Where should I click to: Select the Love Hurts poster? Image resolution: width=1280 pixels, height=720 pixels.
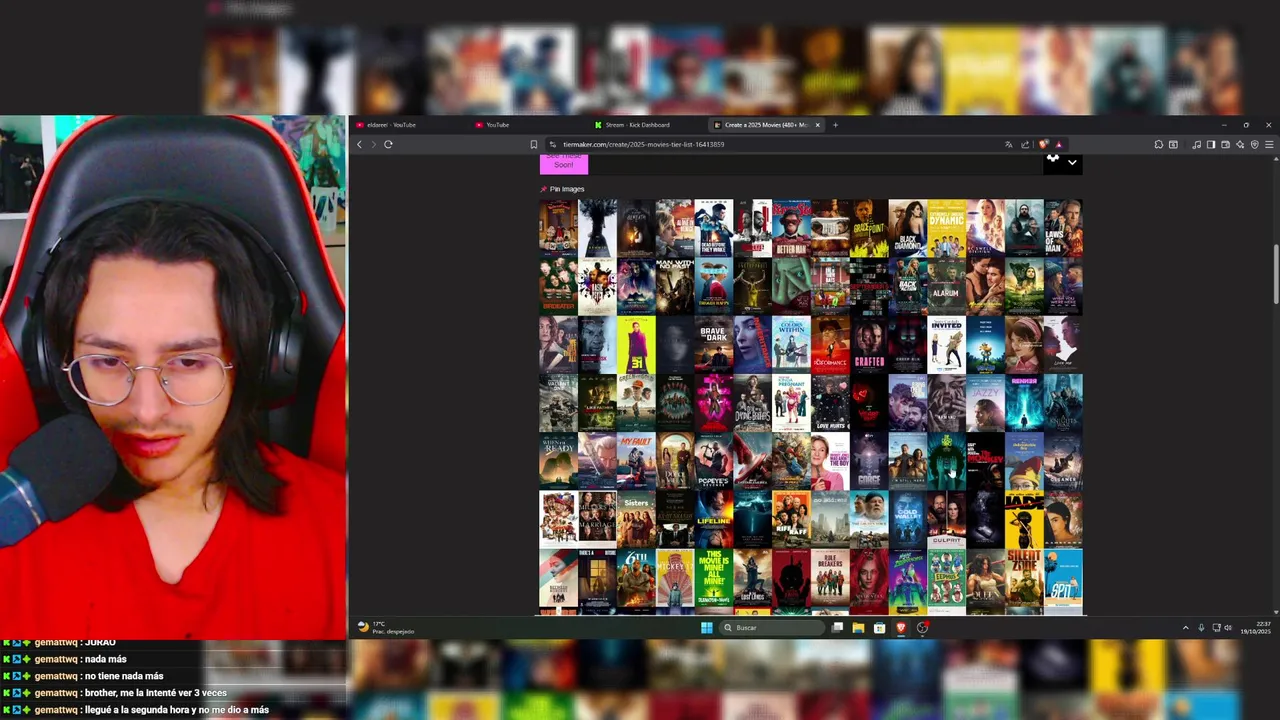829,403
